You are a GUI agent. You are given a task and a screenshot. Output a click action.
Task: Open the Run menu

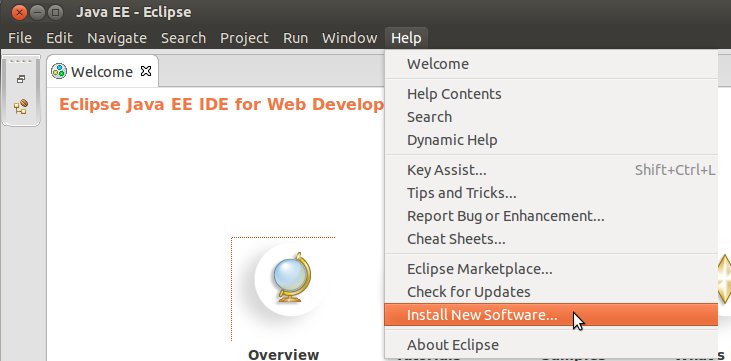click(296, 38)
